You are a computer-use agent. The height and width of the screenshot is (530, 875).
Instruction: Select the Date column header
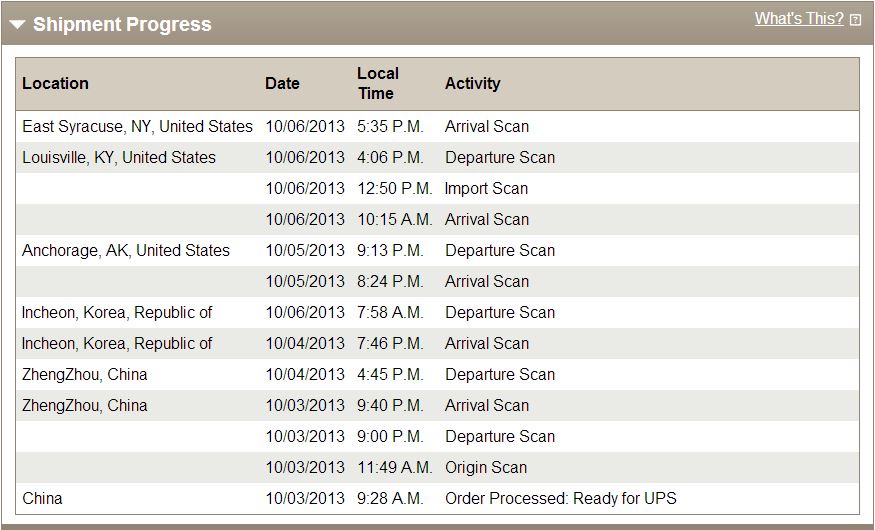point(282,83)
